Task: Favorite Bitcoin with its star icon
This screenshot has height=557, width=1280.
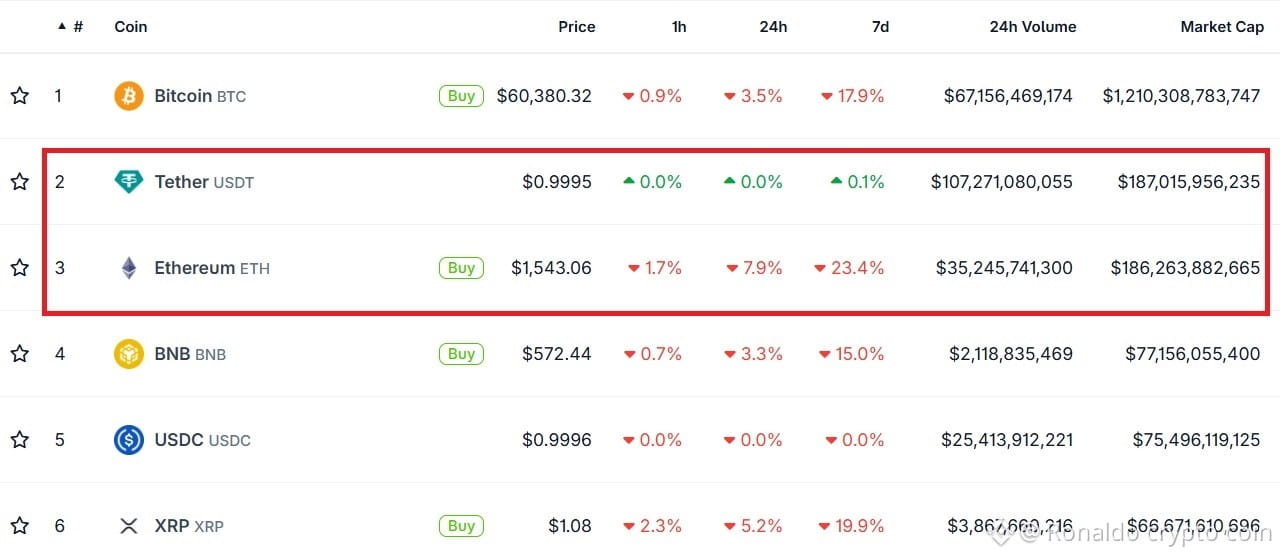Action: 19,96
